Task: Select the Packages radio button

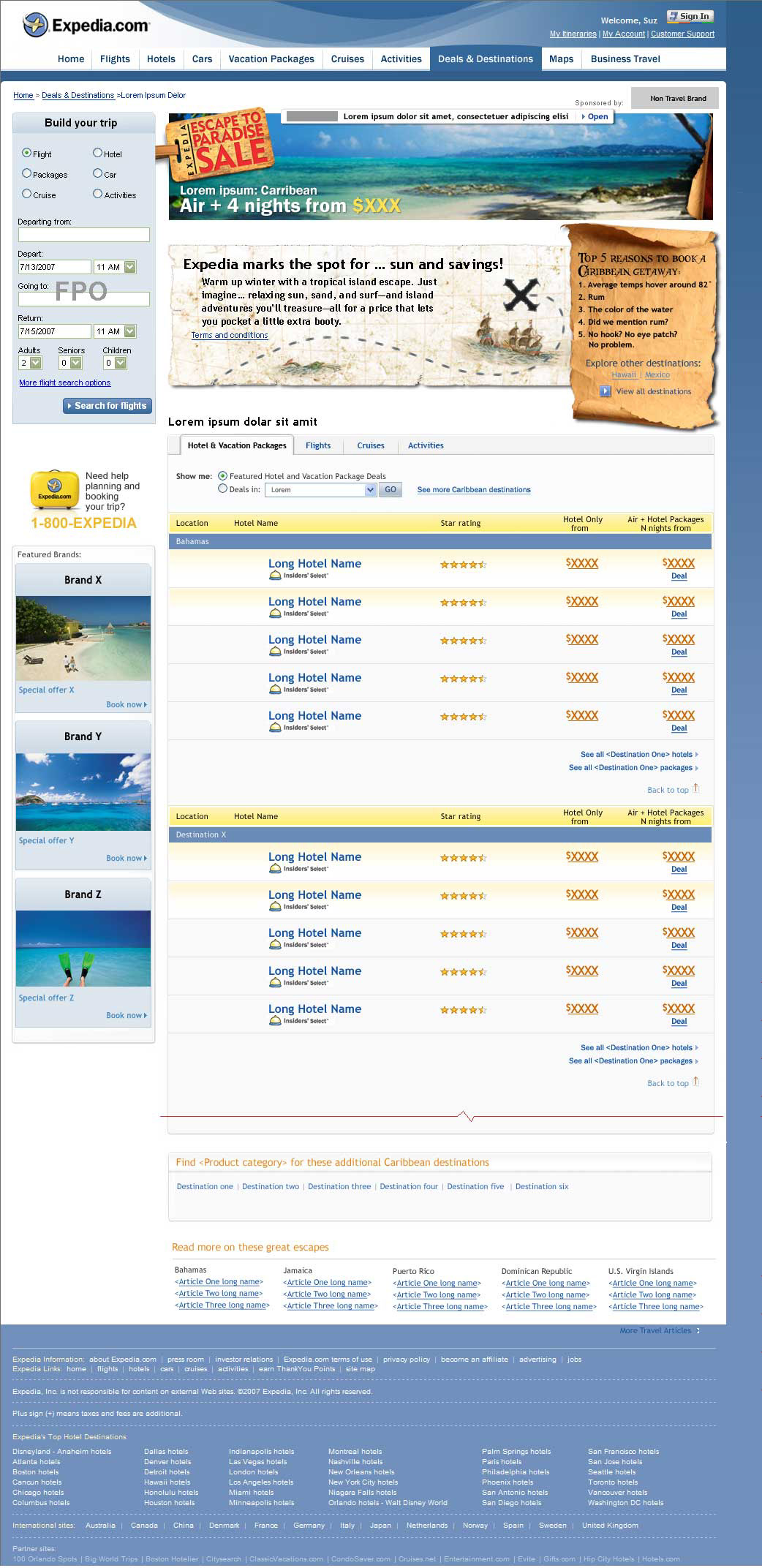Action: (x=26, y=173)
